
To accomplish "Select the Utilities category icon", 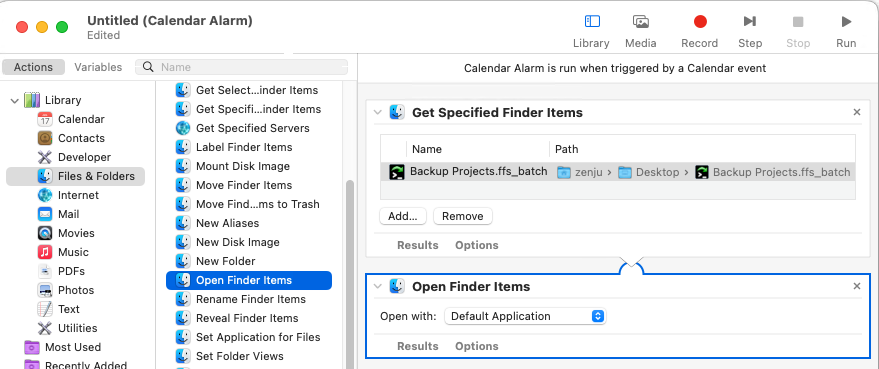I will [45, 328].
